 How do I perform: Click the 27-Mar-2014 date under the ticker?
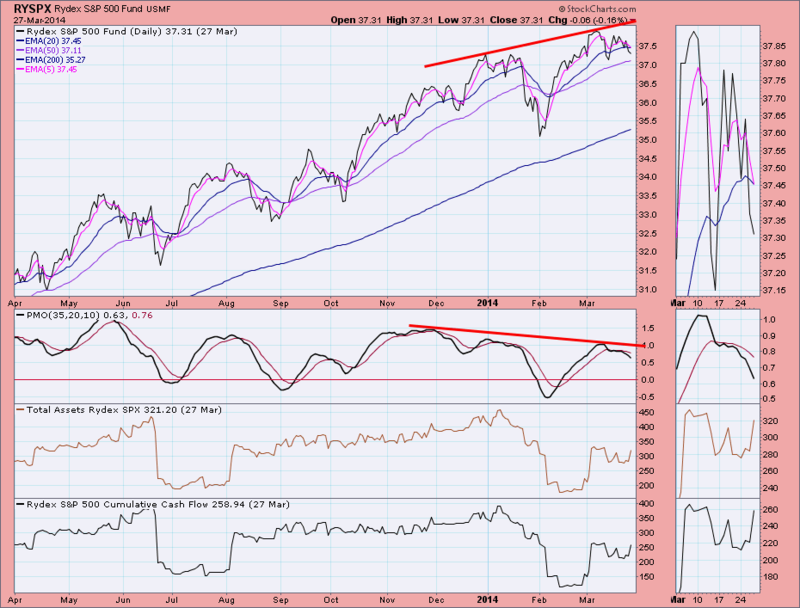(39, 20)
